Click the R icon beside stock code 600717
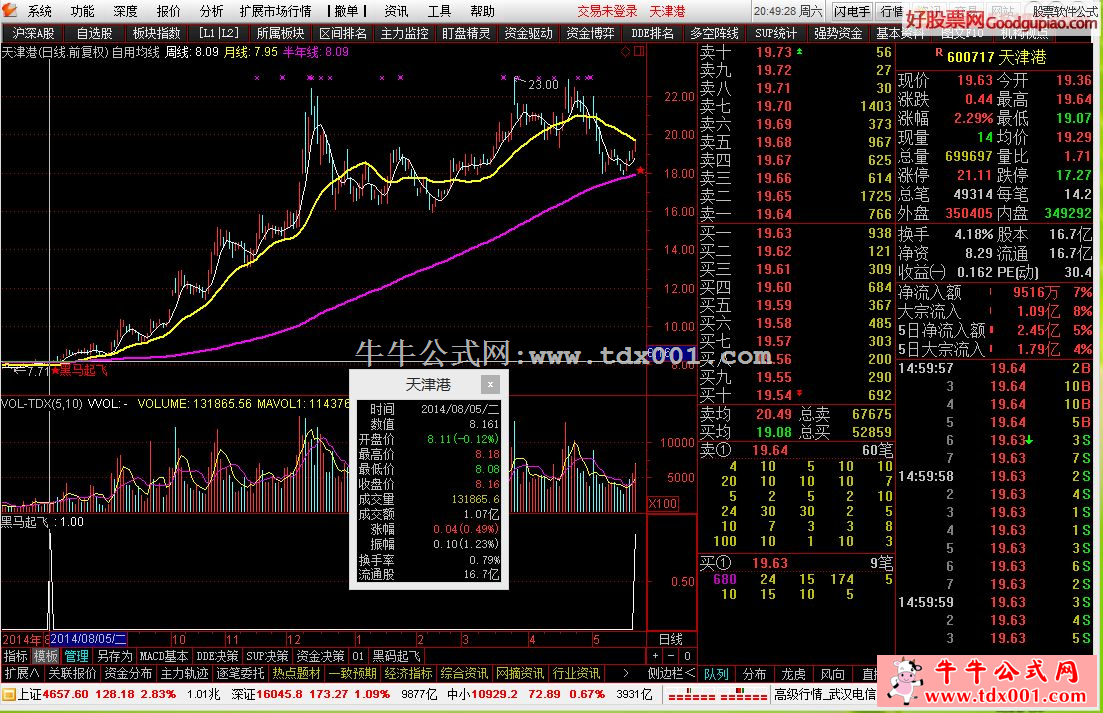Screen dimensions: 1103x713 click(939, 53)
